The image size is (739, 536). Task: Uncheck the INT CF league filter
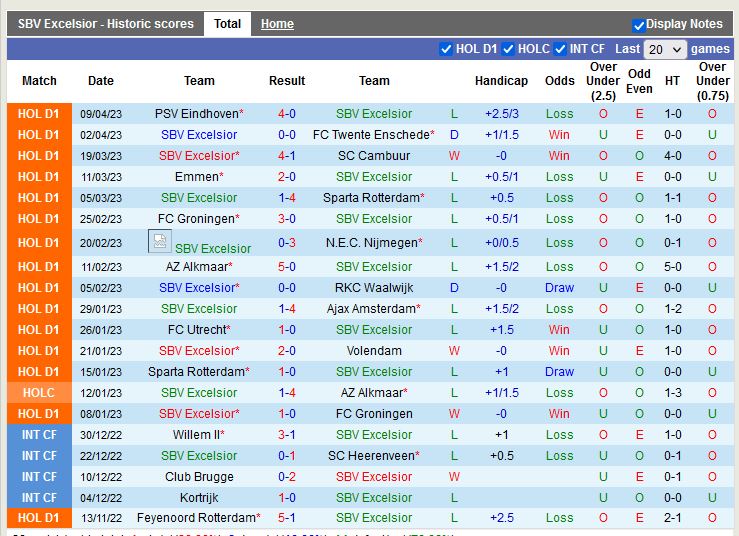coord(560,49)
